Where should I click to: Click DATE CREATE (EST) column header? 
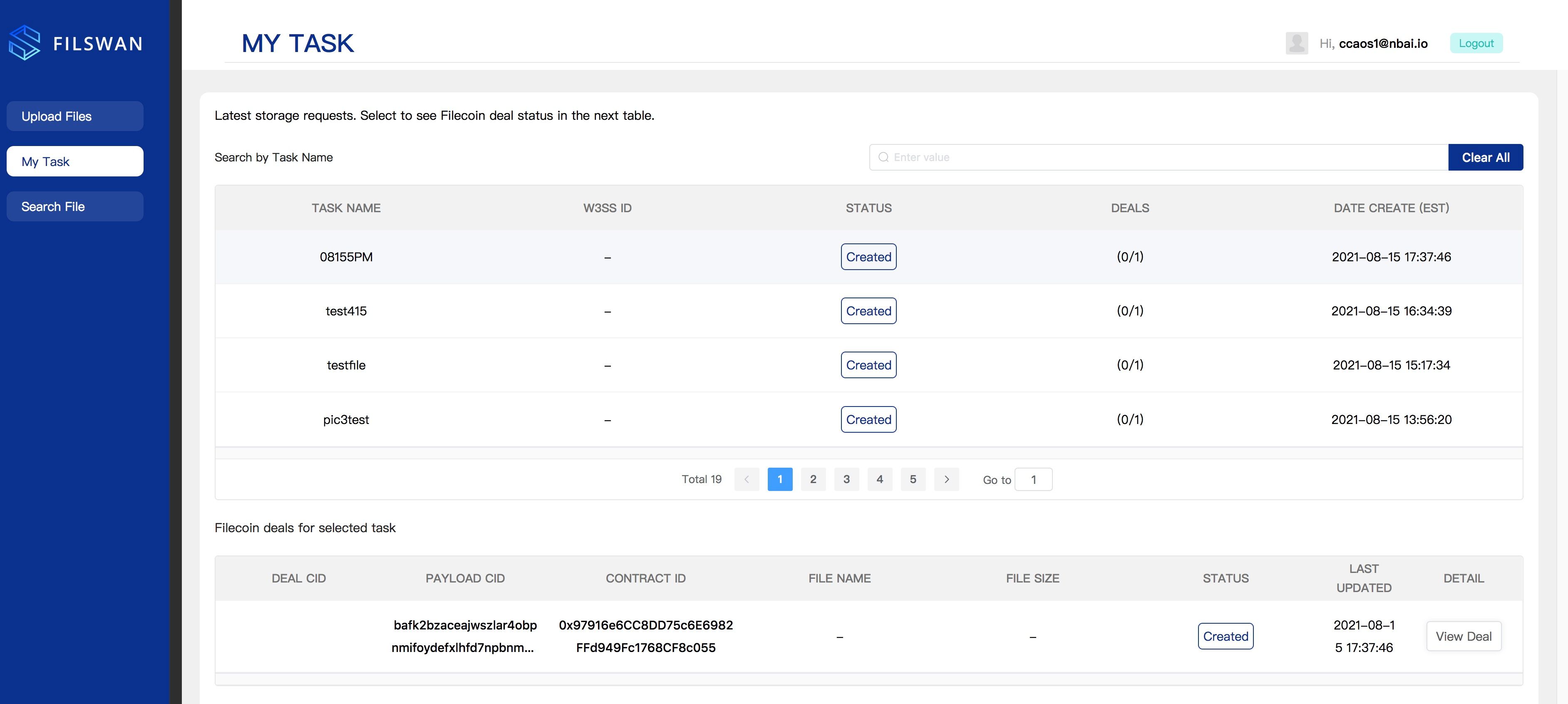(x=1392, y=208)
